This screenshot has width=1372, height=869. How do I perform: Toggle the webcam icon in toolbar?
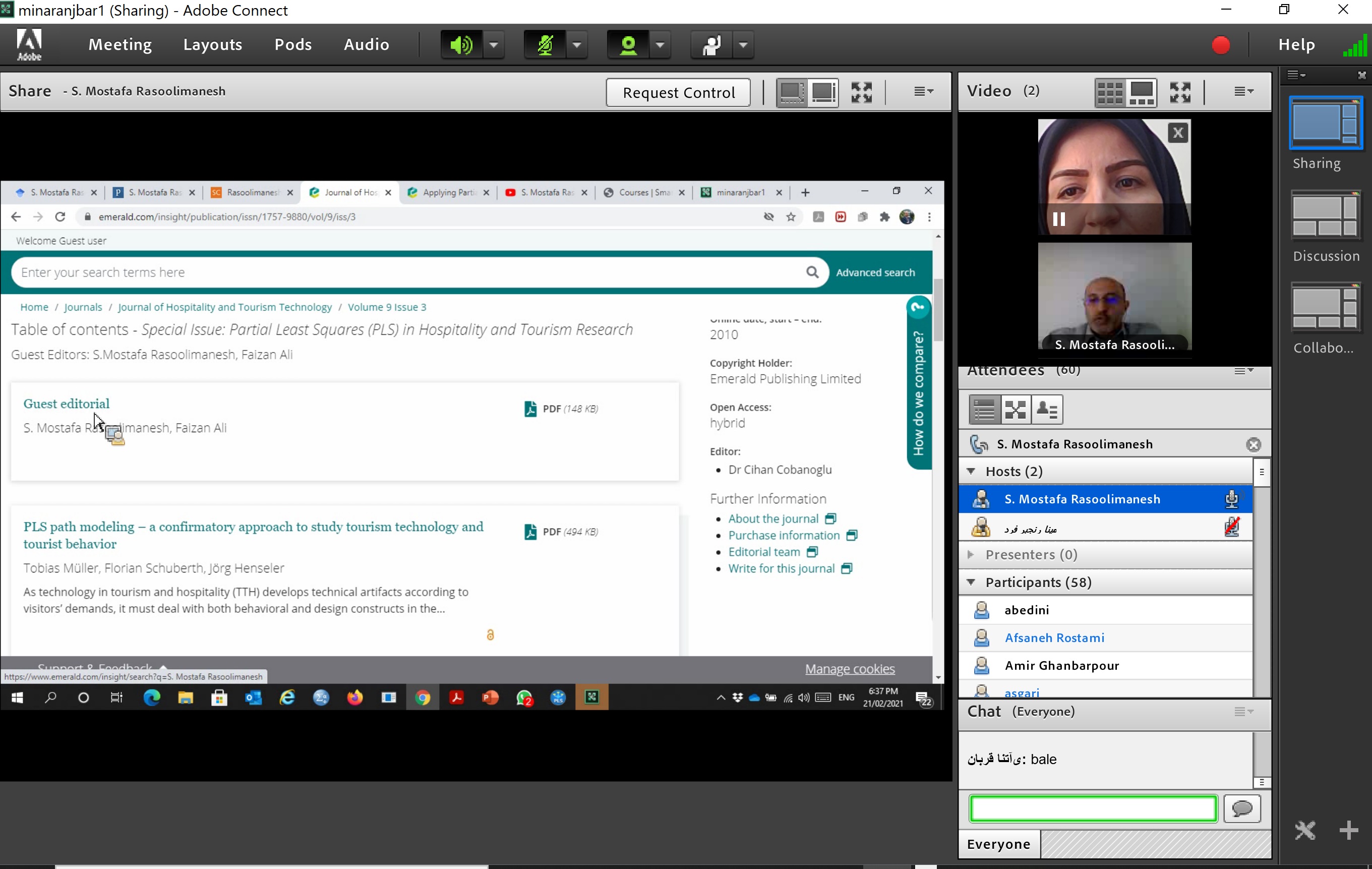tap(628, 44)
